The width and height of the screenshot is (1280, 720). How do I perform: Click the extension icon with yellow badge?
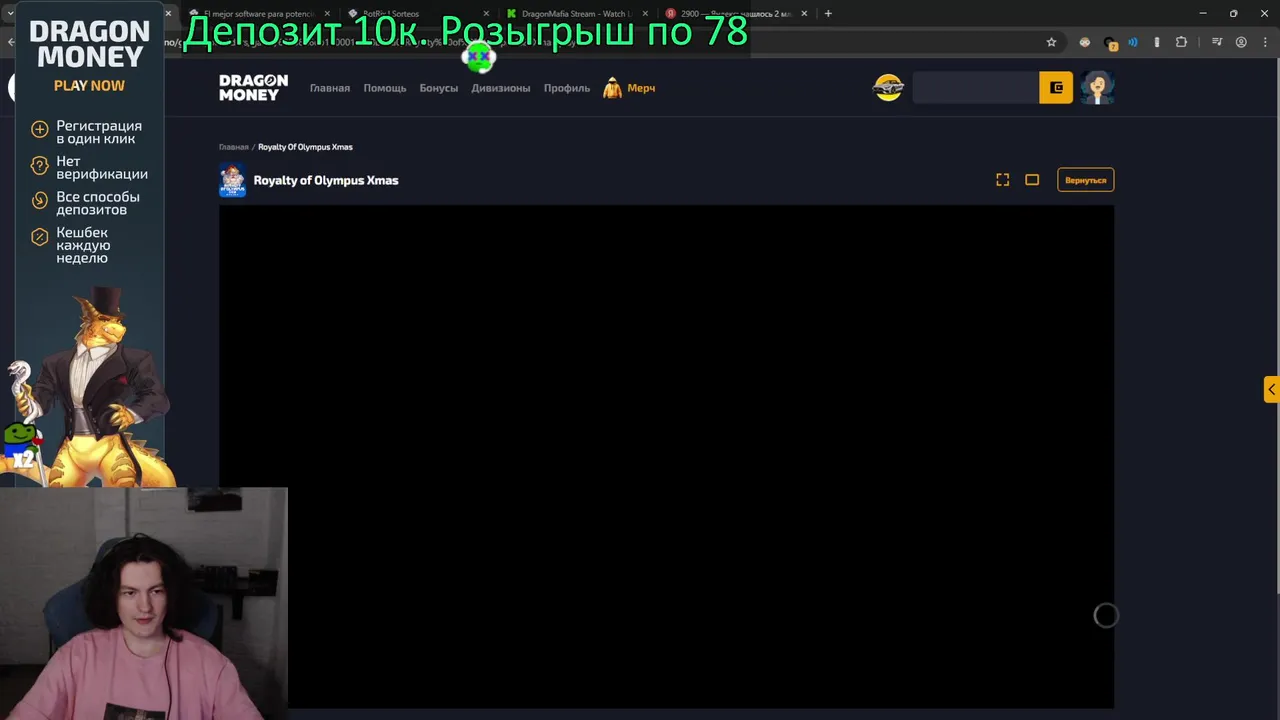[1109, 43]
